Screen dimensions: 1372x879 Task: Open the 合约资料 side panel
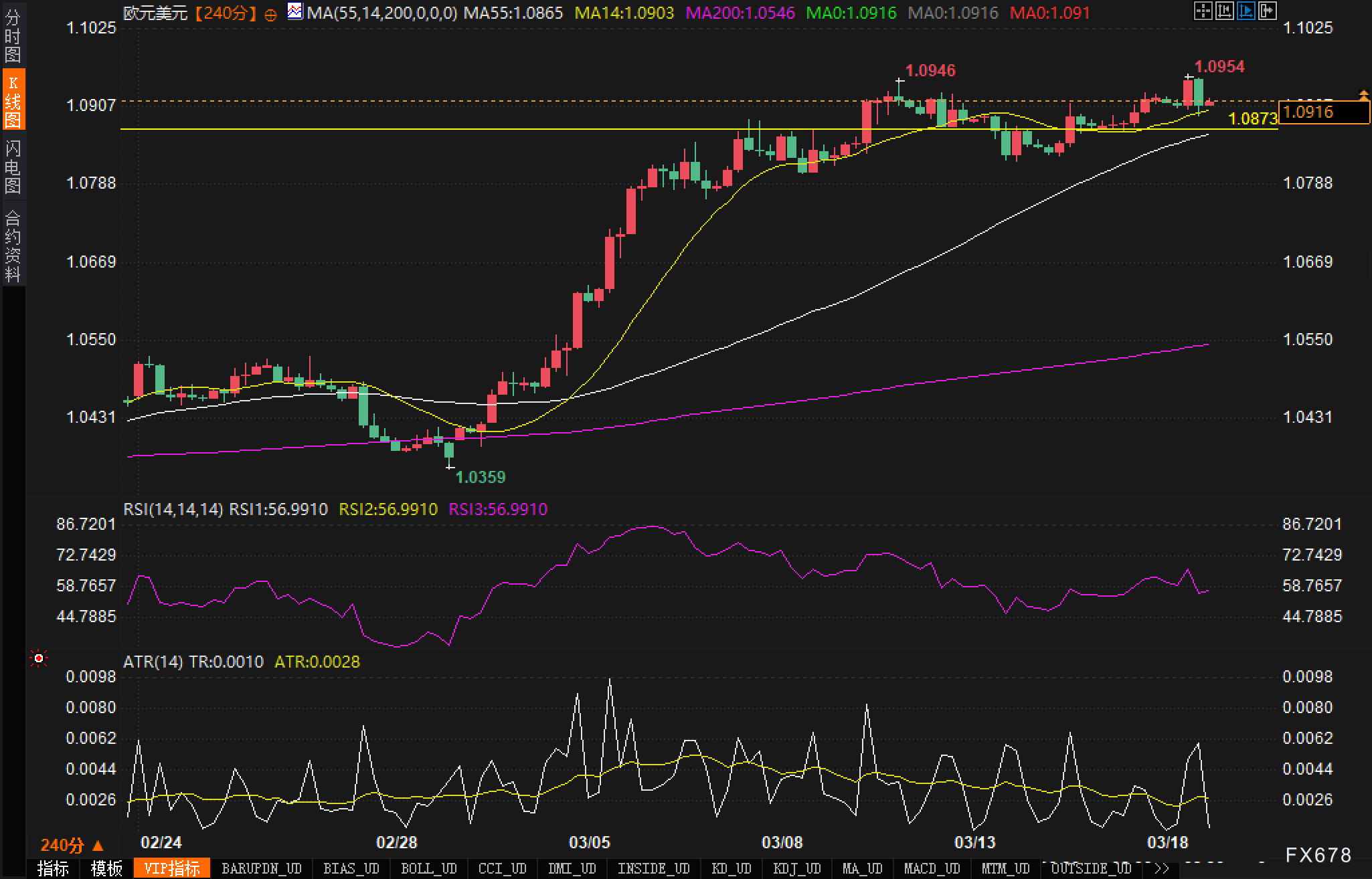pyautogui.click(x=13, y=246)
